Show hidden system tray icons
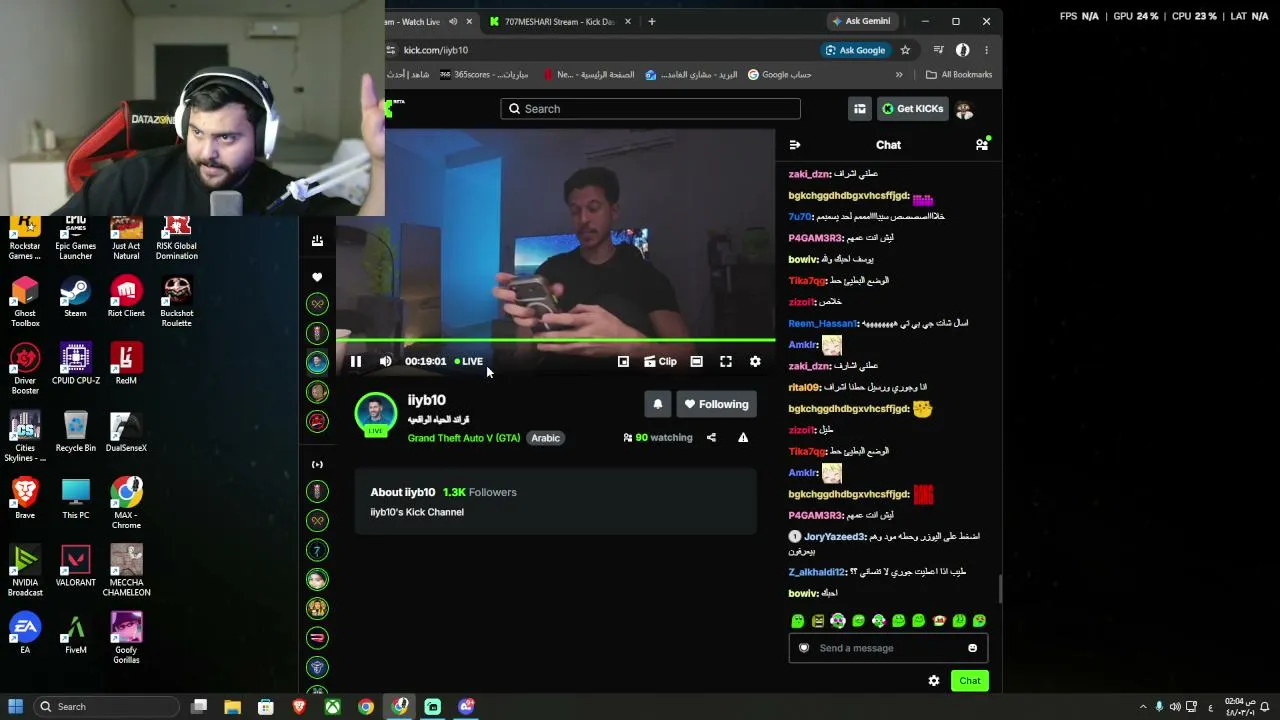 (1143, 707)
